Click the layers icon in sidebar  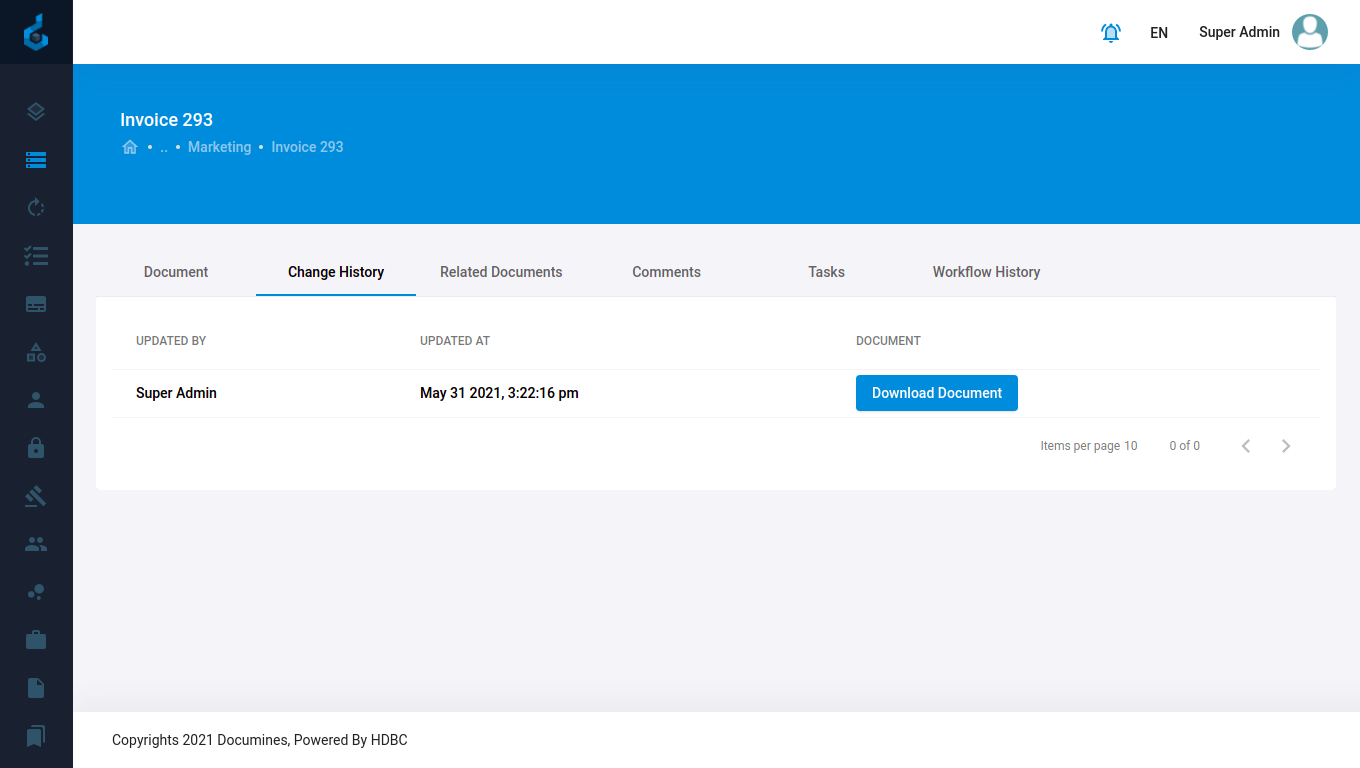36,112
